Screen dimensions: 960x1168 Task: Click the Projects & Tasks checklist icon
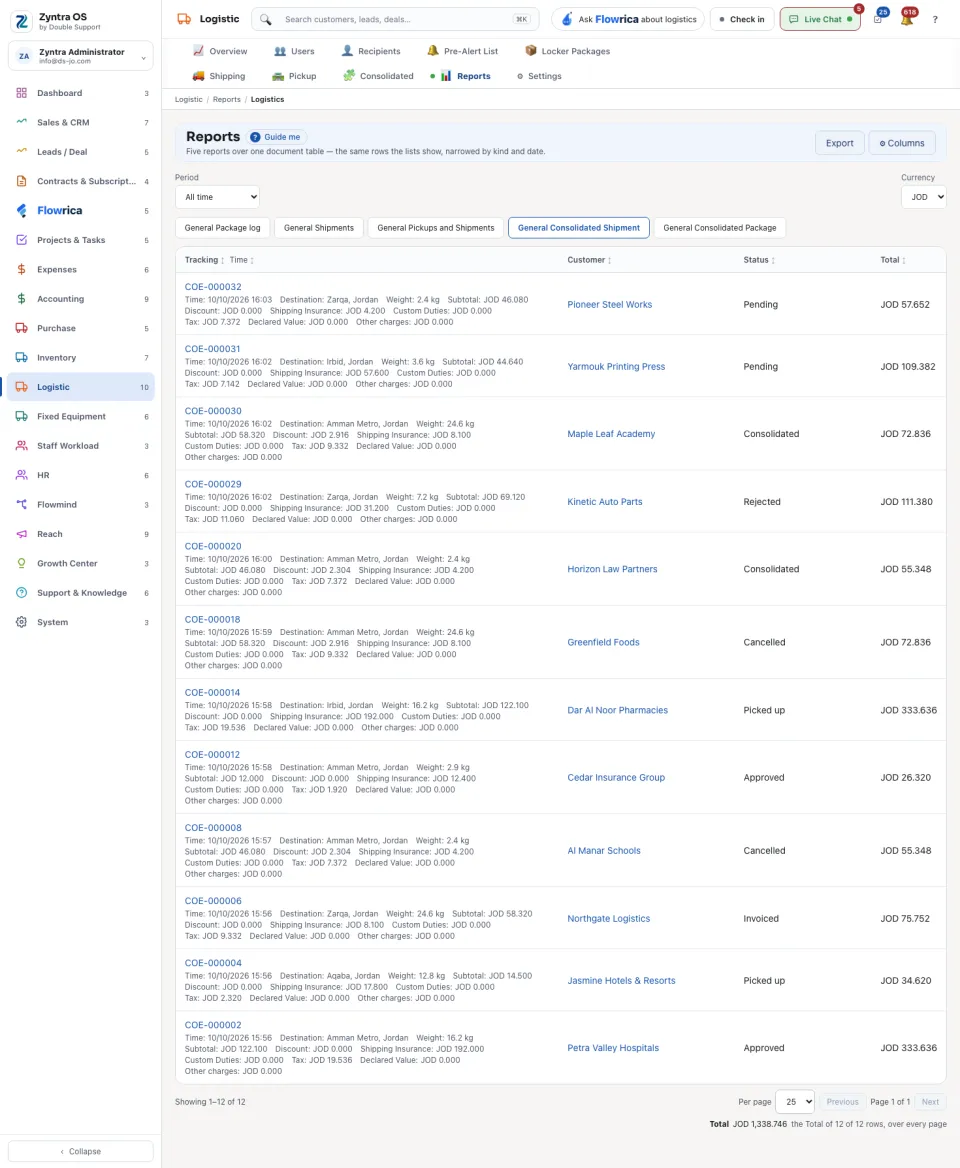click(22, 240)
